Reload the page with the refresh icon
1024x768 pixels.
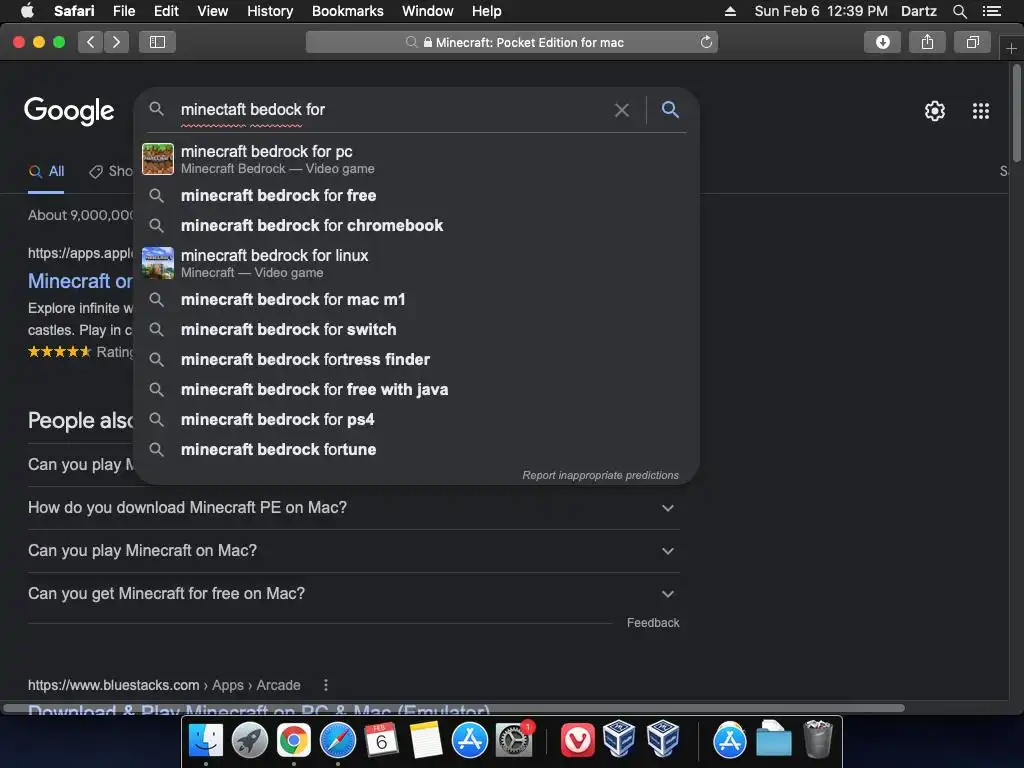[706, 42]
